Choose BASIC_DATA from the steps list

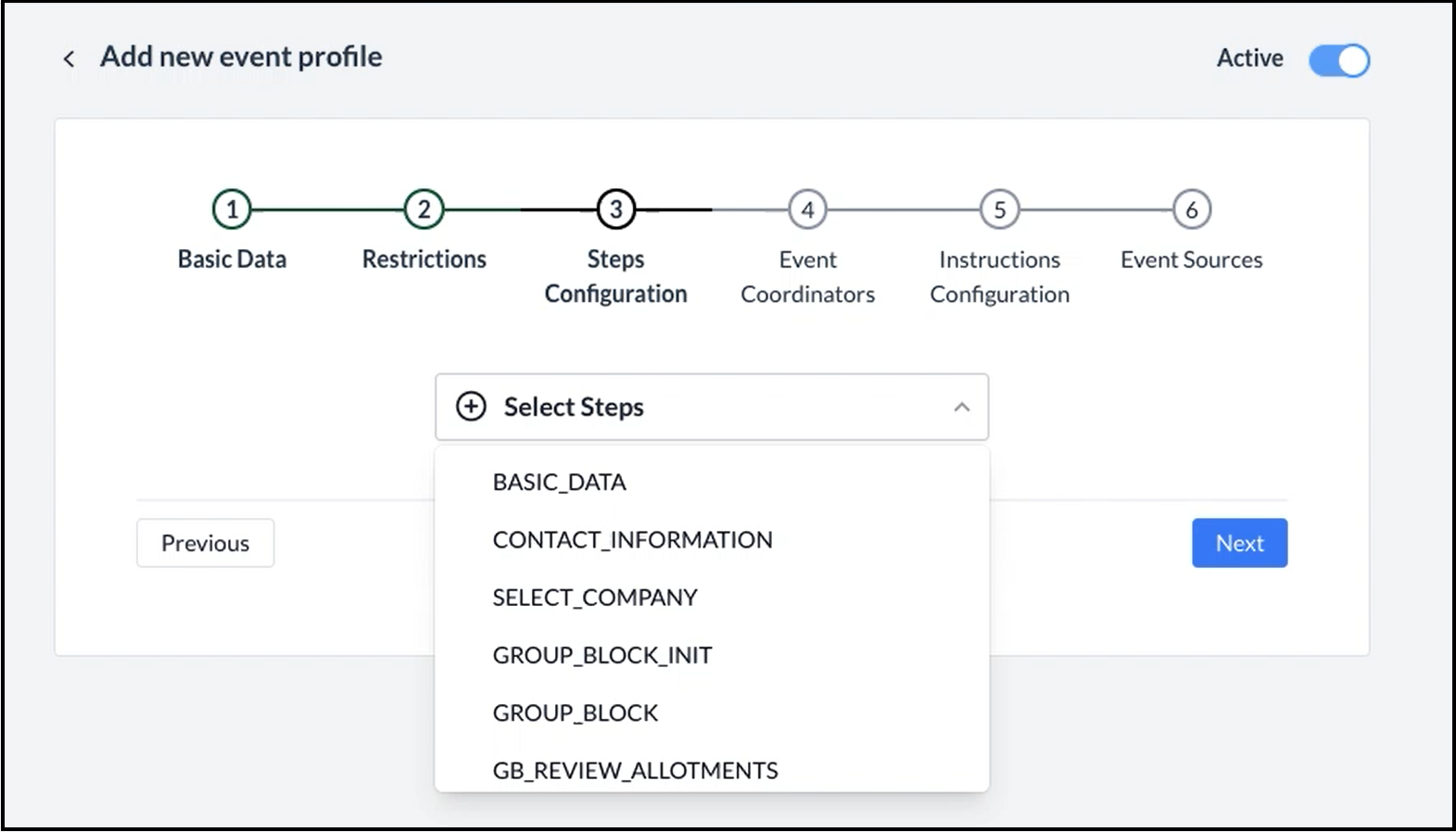(559, 483)
